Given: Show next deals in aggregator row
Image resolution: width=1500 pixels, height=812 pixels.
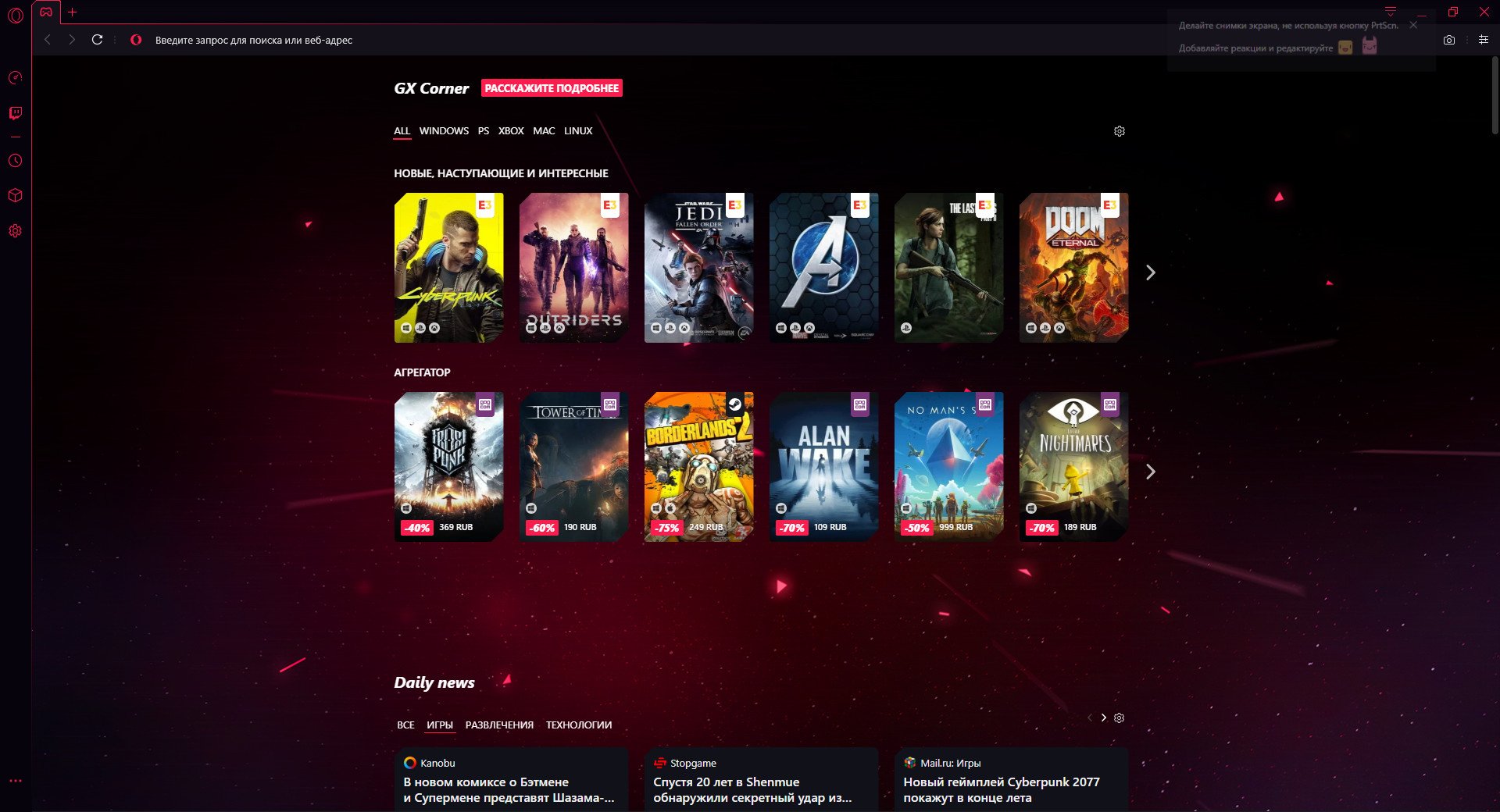Looking at the screenshot, I should coord(1150,472).
